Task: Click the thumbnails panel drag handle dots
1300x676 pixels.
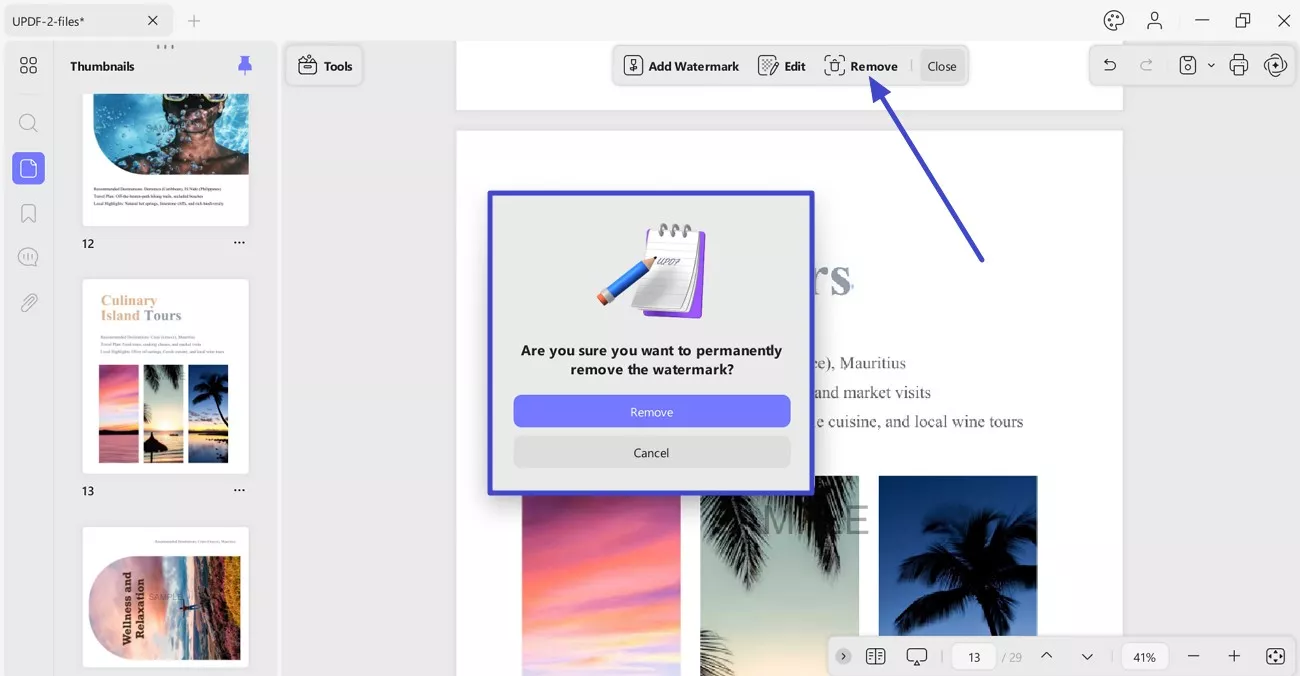Action: [x=165, y=47]
